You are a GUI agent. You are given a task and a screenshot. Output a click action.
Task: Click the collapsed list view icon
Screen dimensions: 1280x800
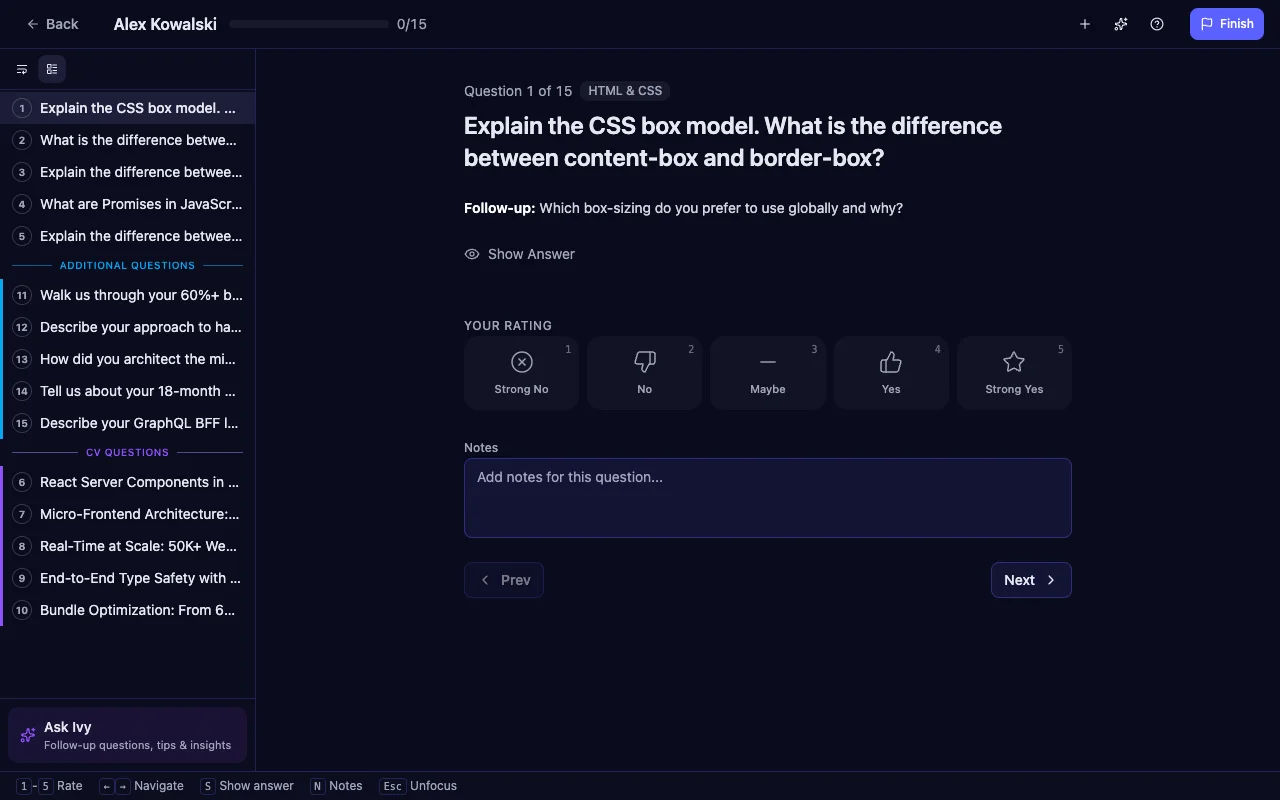[x=22, y=69]
